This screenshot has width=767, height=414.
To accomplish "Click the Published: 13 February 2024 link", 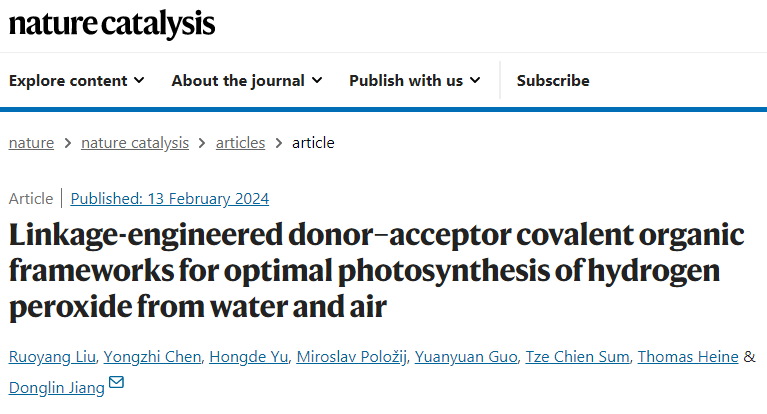I will (170, 199).
